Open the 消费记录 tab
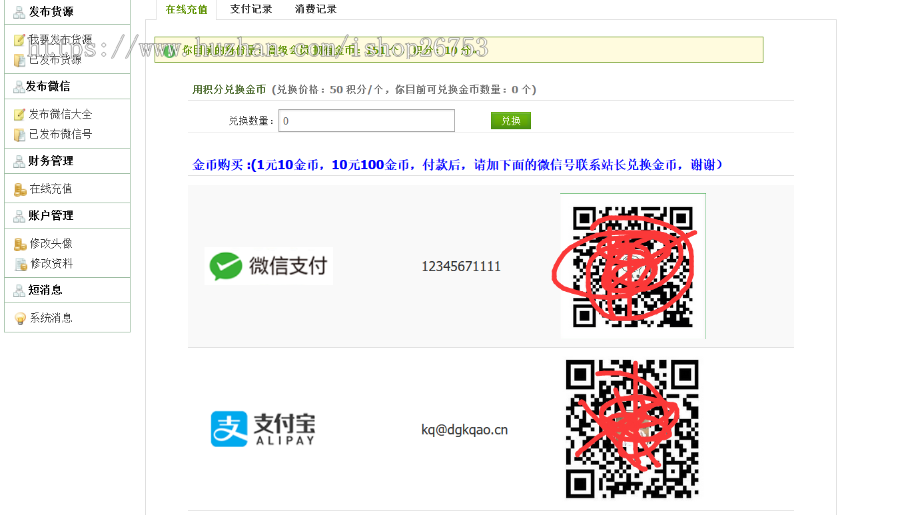Screen dimensions: 900x515 [315, 9]
